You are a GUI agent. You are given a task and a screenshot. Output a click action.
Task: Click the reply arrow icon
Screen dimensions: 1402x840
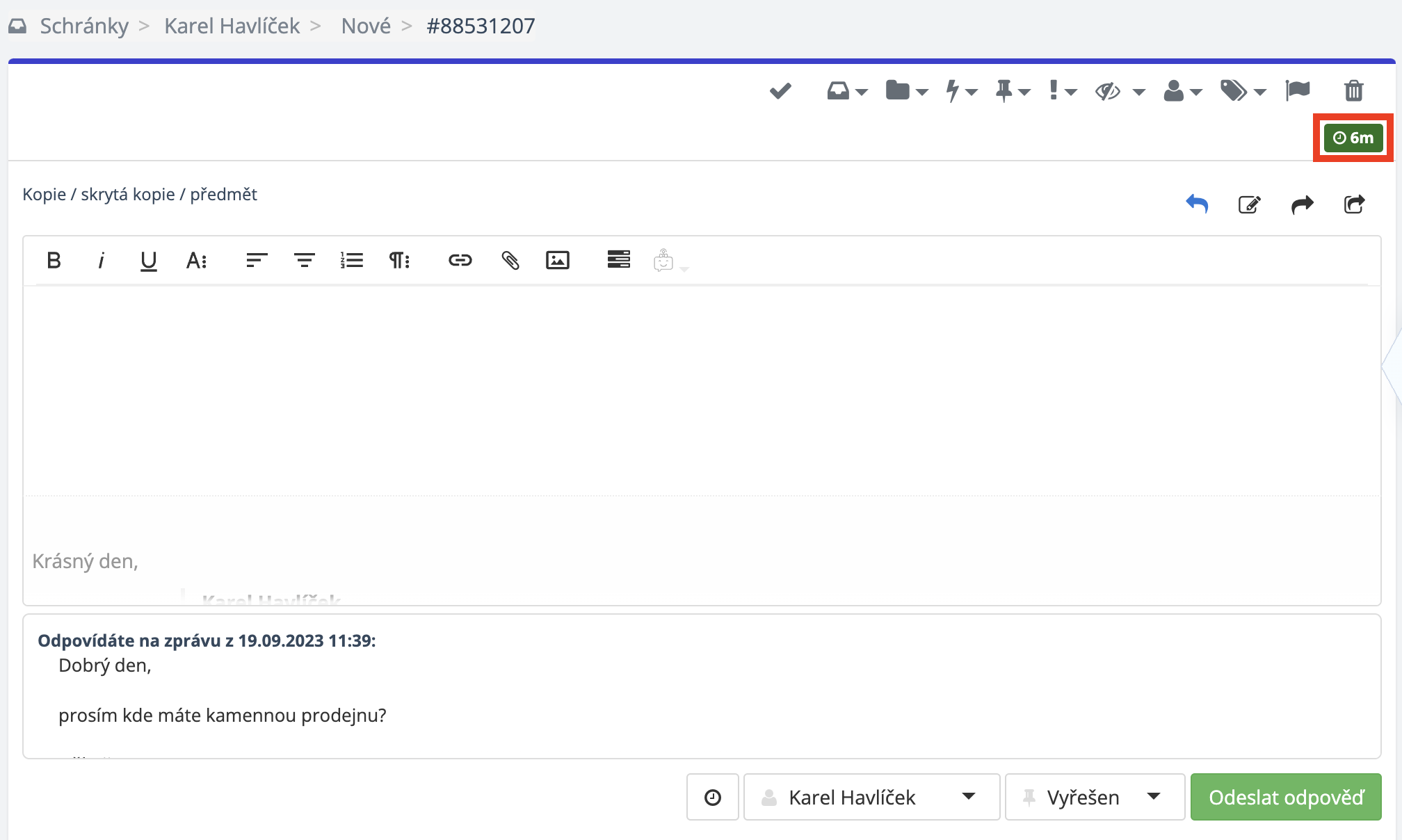point(1197,204)
